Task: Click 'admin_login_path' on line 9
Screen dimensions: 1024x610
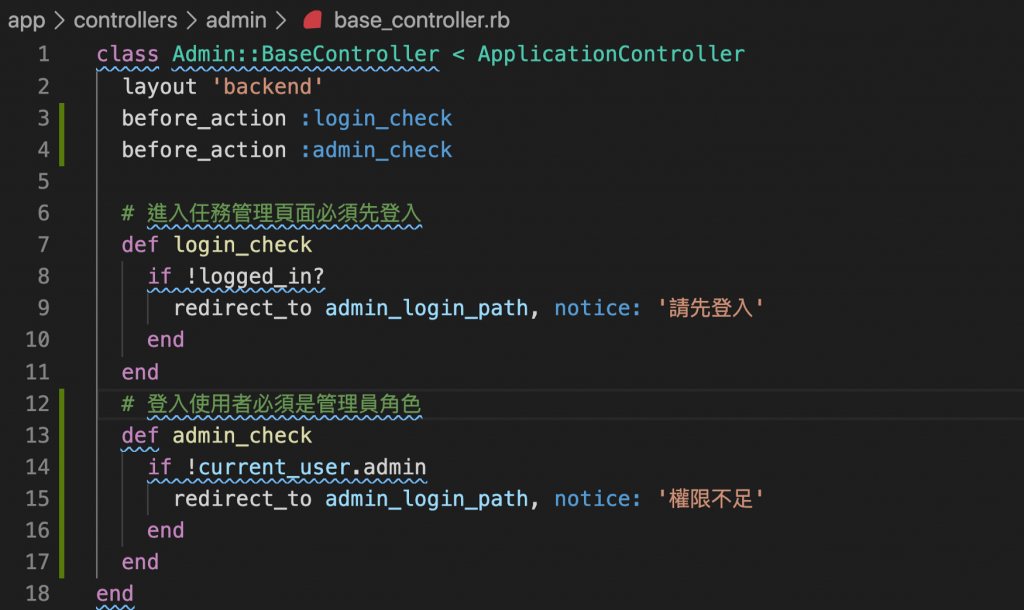Action: tap(426, 308)
